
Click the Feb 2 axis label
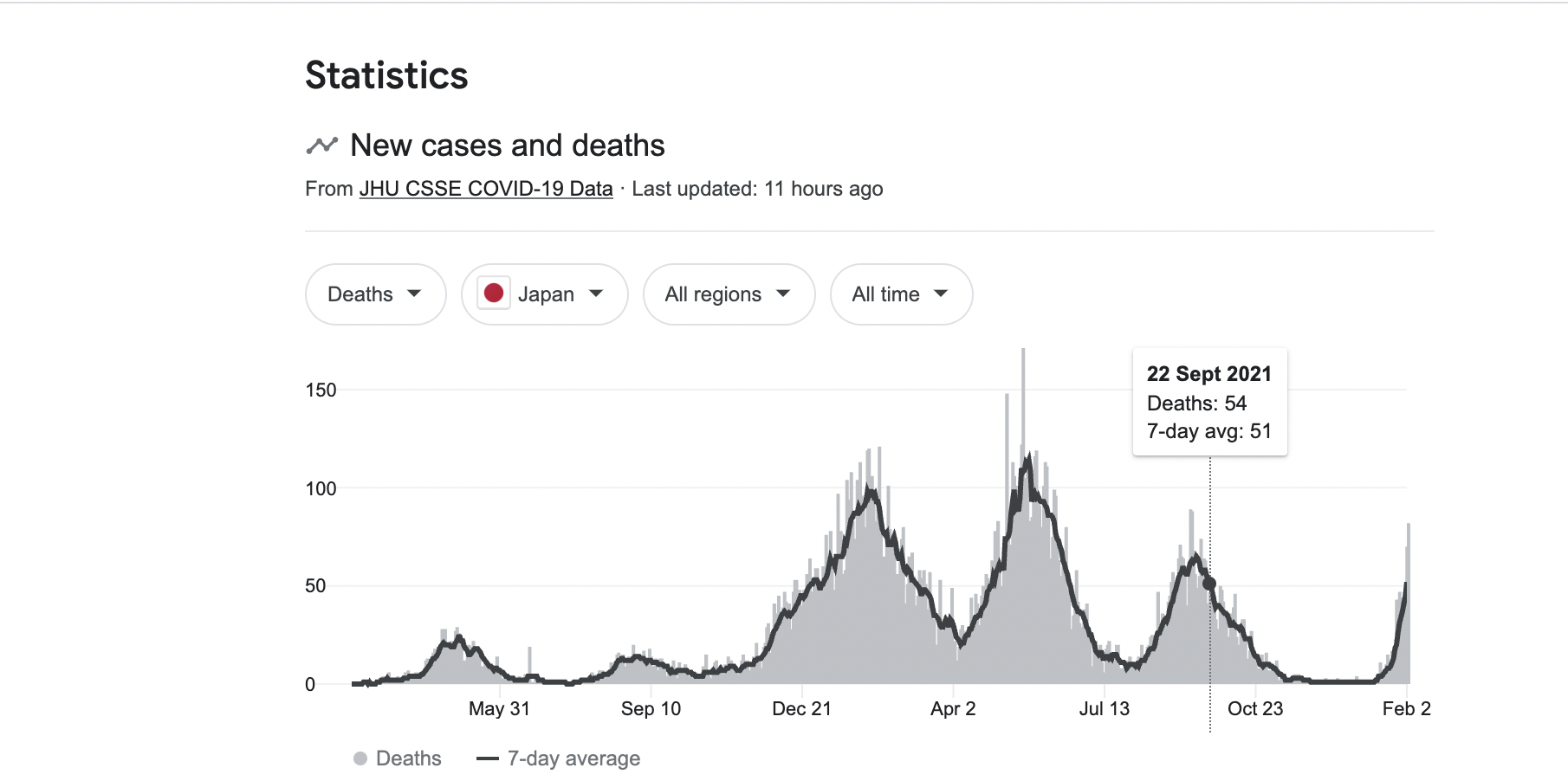[1405, 708]
